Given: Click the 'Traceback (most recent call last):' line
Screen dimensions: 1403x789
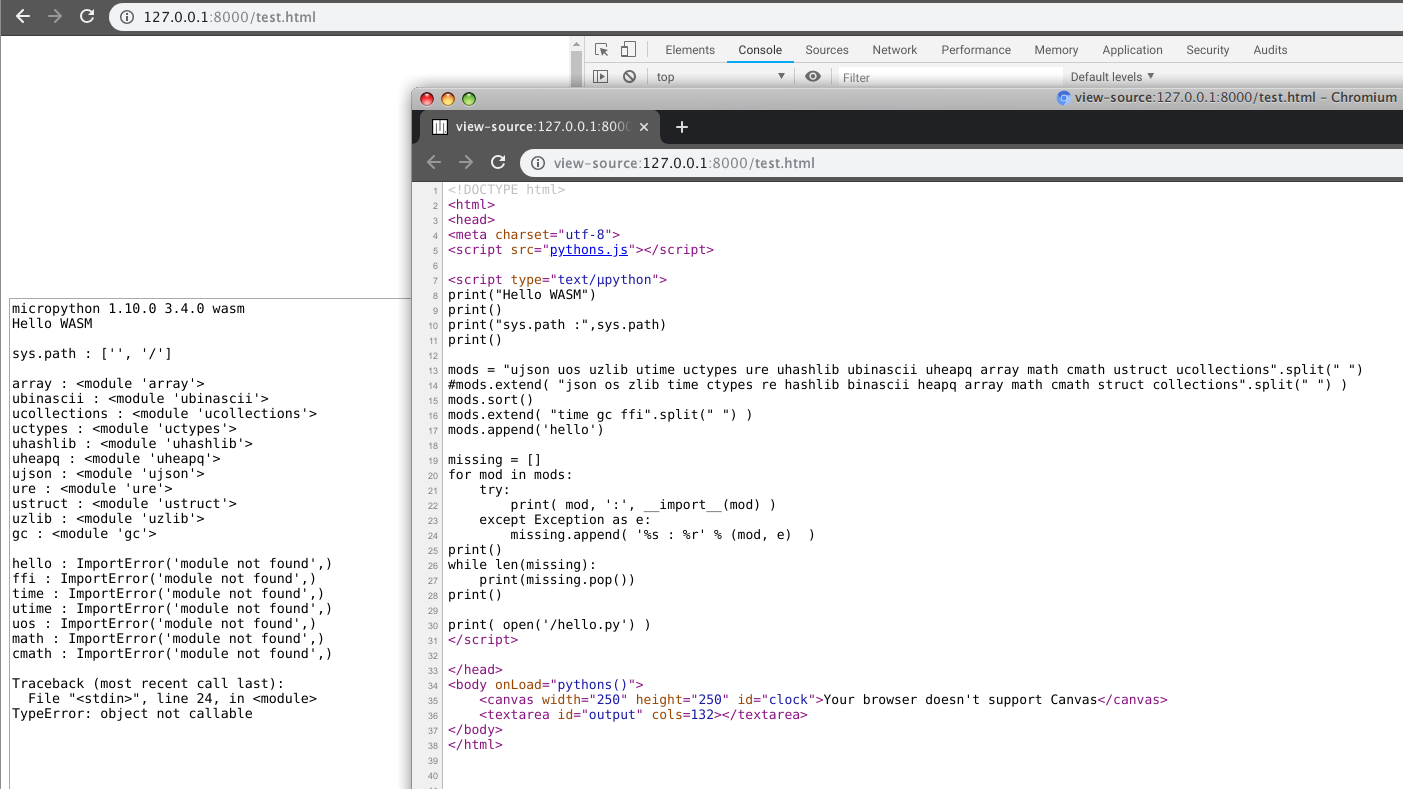Looking at the screenshot, I should 148,683.
